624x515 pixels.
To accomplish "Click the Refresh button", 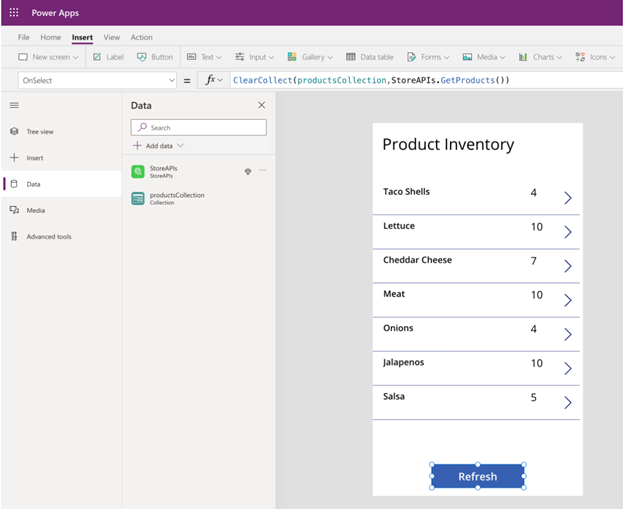I will pos(478,476).
